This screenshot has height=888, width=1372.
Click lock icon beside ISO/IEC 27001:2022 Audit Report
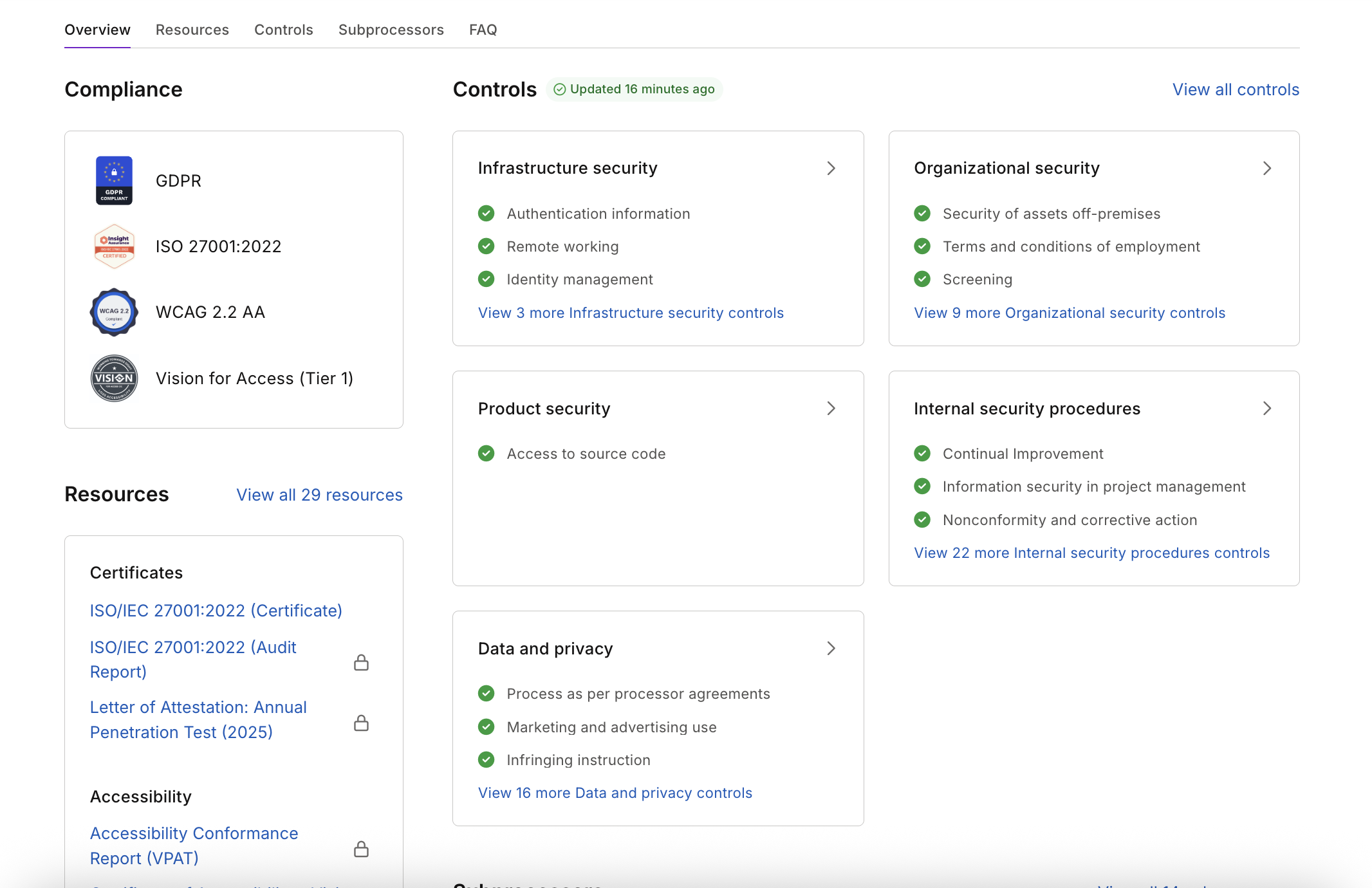coord(362,662)
